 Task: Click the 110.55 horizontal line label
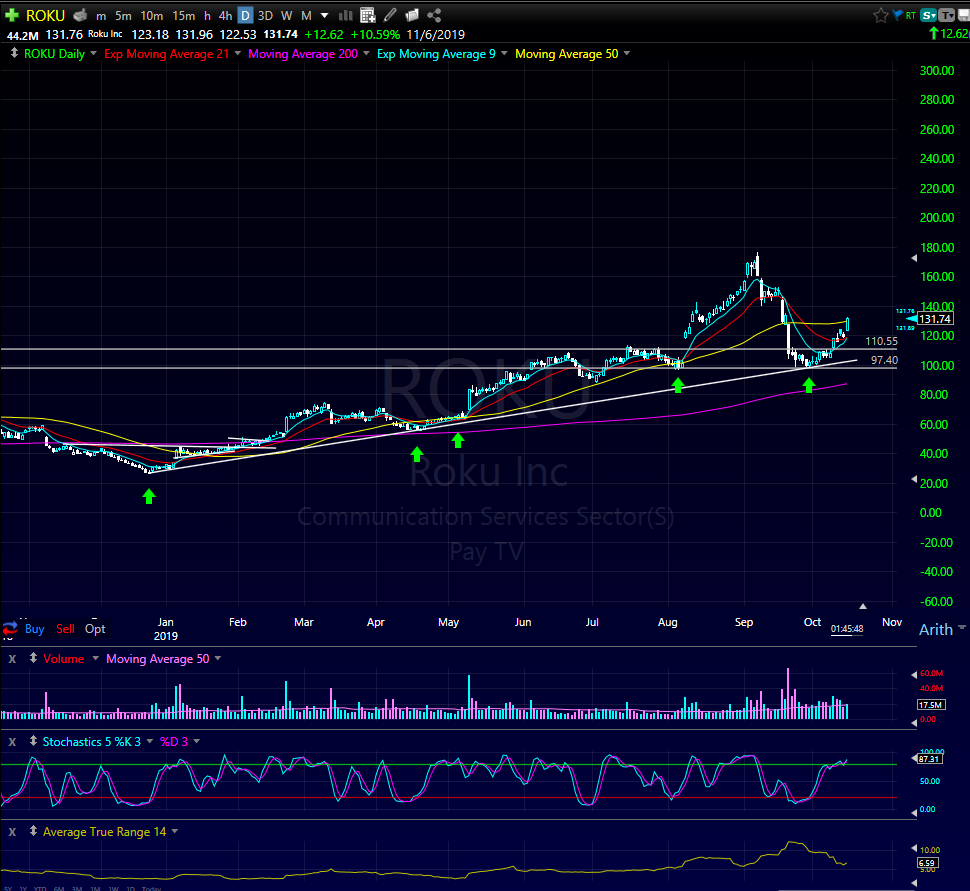pyautogui.click(x=881, y=341)
